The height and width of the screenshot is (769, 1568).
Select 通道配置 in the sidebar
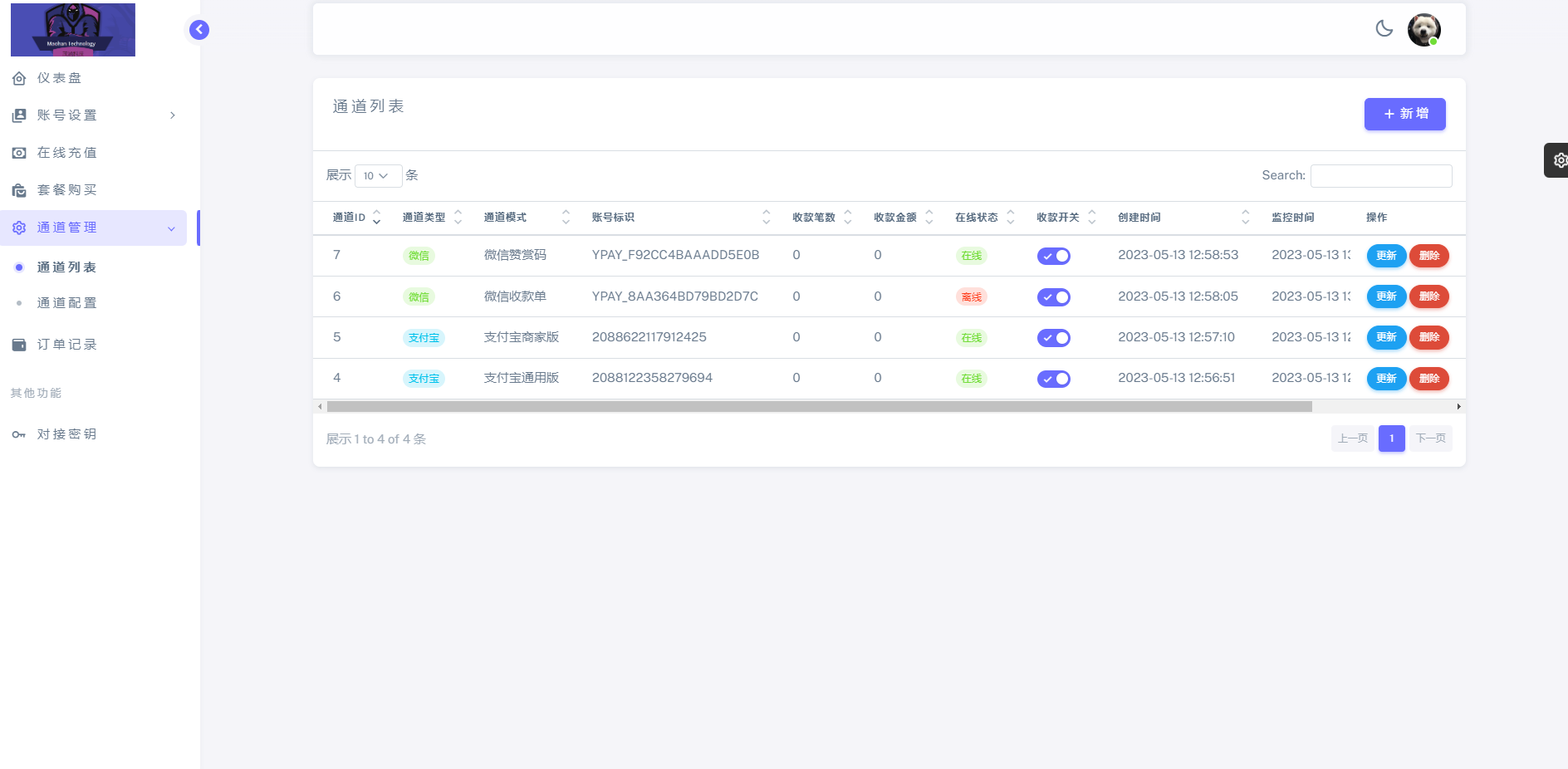click(66, 303)
